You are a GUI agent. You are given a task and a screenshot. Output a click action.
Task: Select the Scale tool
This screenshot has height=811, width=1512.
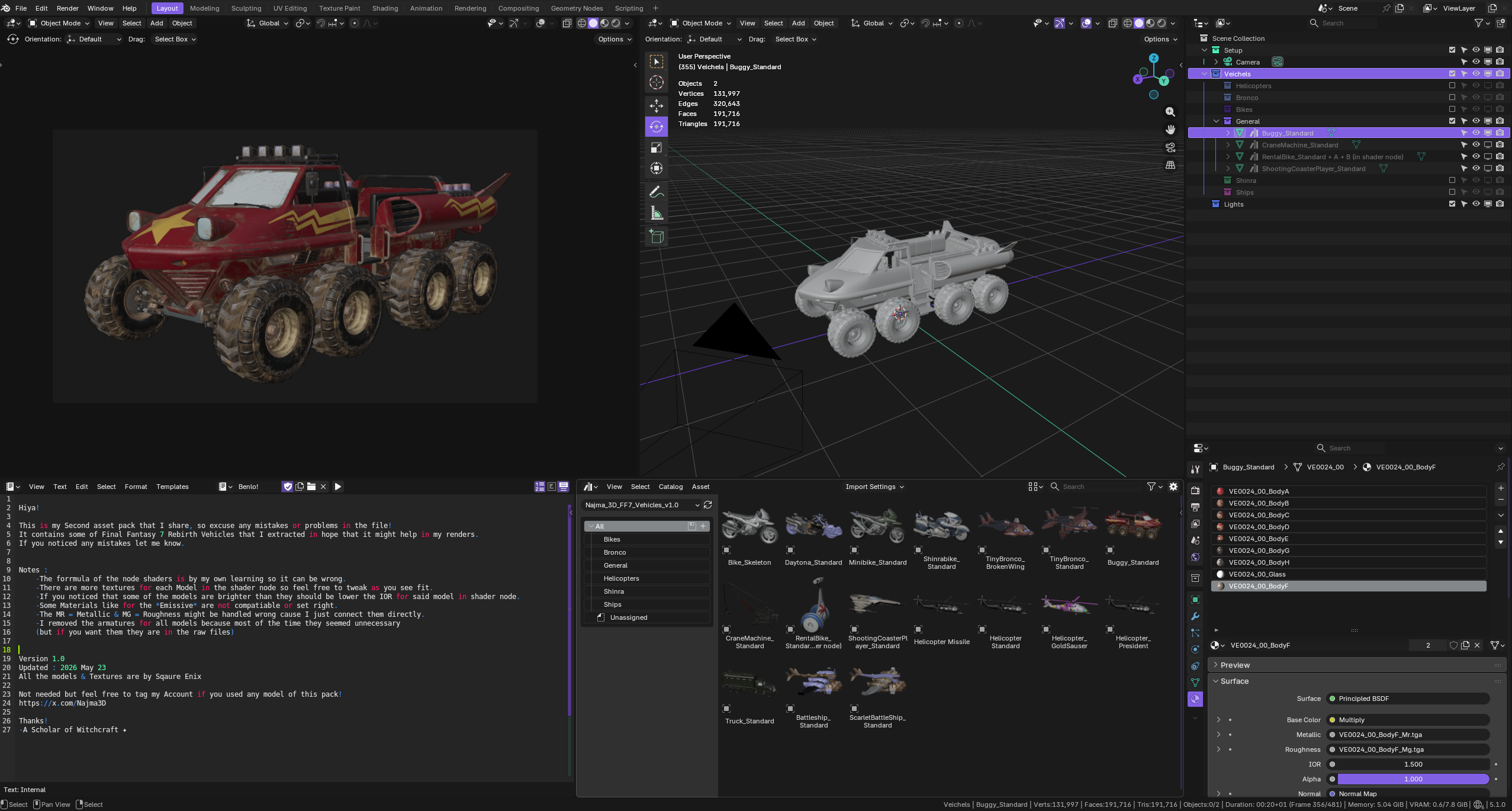tap(656, 147)
